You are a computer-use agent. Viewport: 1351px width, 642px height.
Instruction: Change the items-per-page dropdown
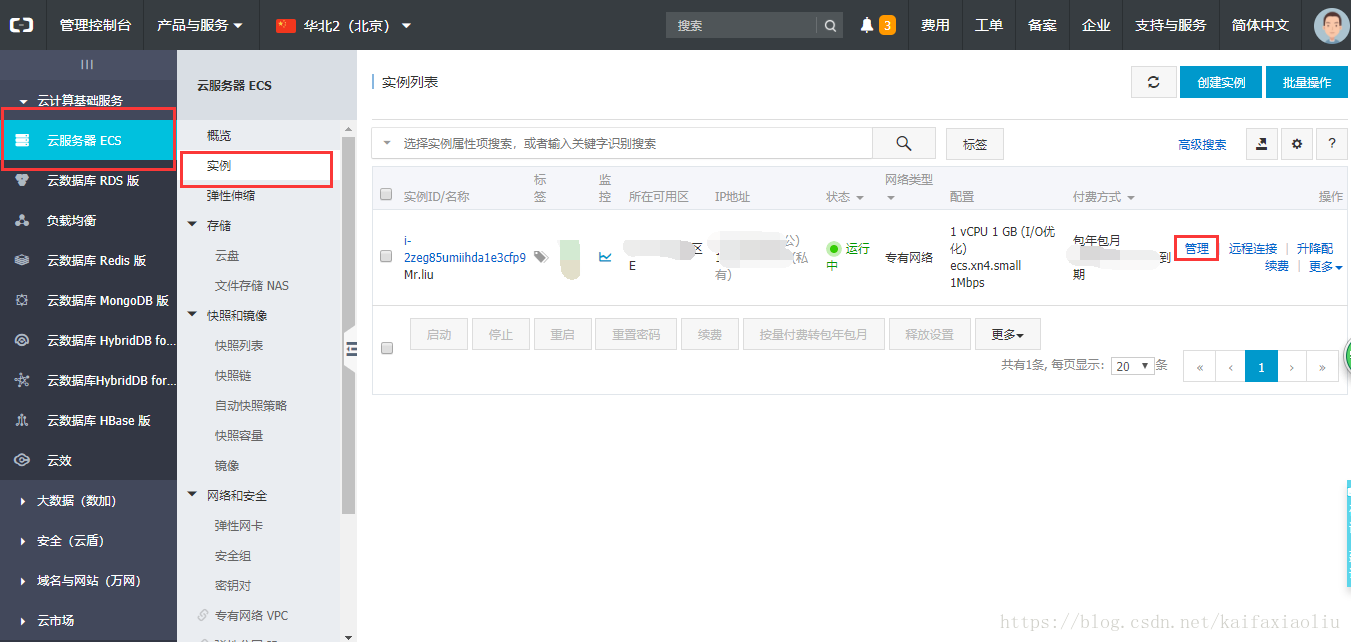click(x=1133, y=366)
